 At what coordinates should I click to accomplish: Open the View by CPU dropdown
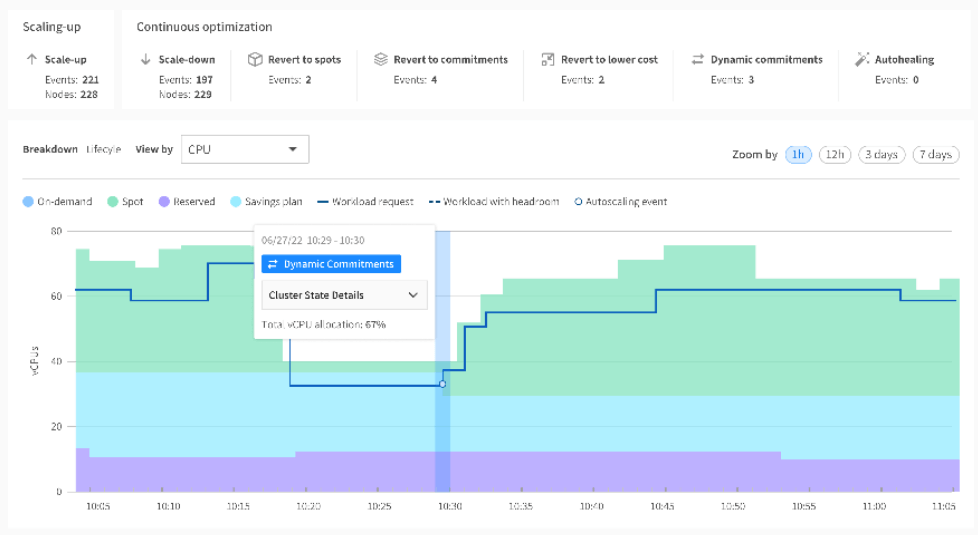point(244,150)
